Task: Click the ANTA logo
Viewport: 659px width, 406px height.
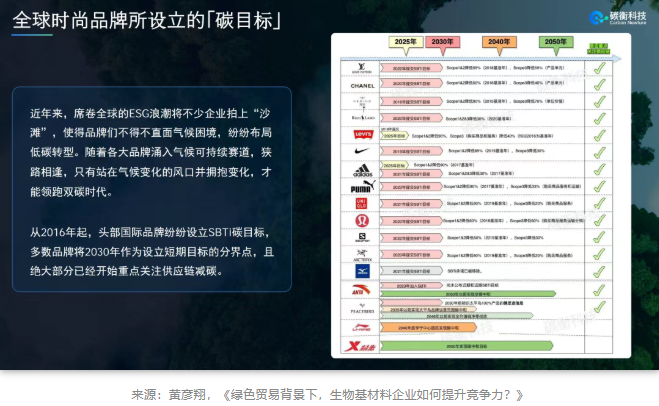Action: click(361, 290)
